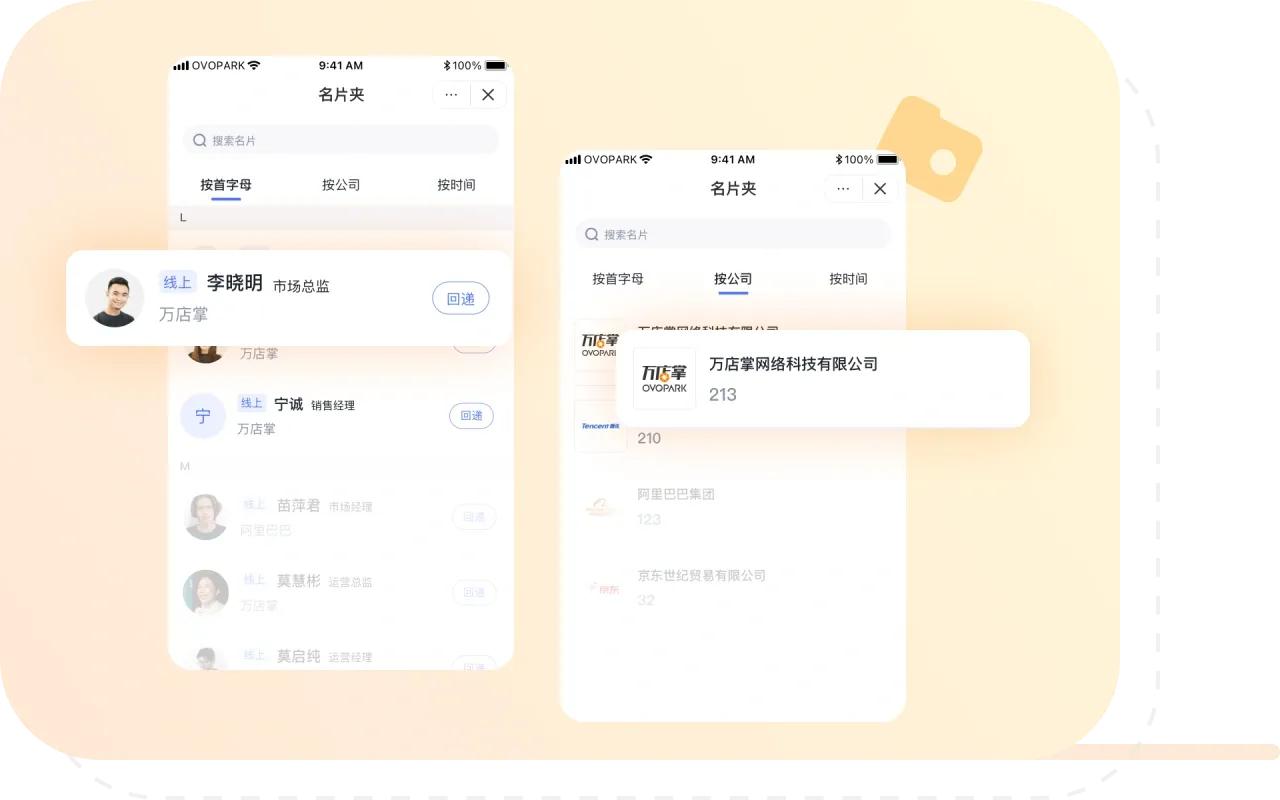Screen dimensions: 1280x800
Task: Click 李晓明's profile photo avatar
Action: [x=115, y=298]
